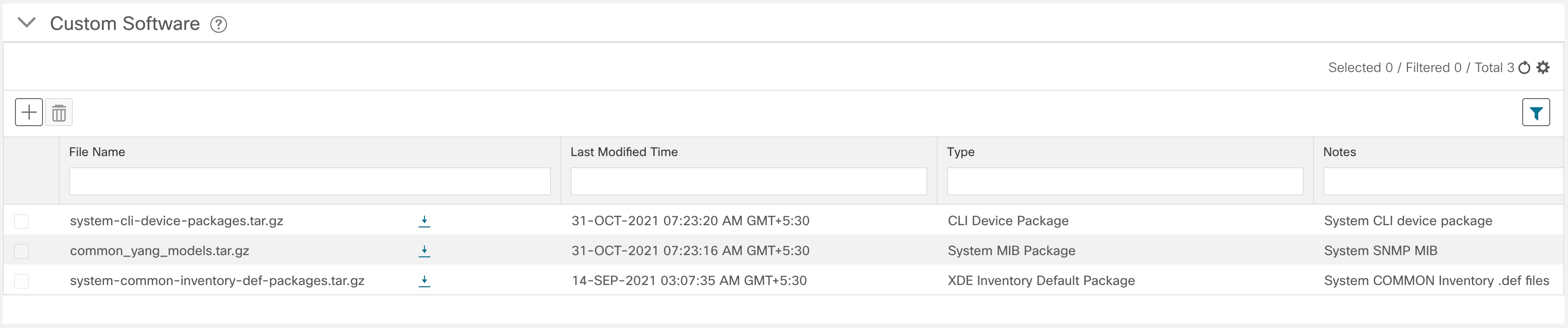Refresh the software table
The height and width of the screenshot is (328, 1568).
[1524, 68]
